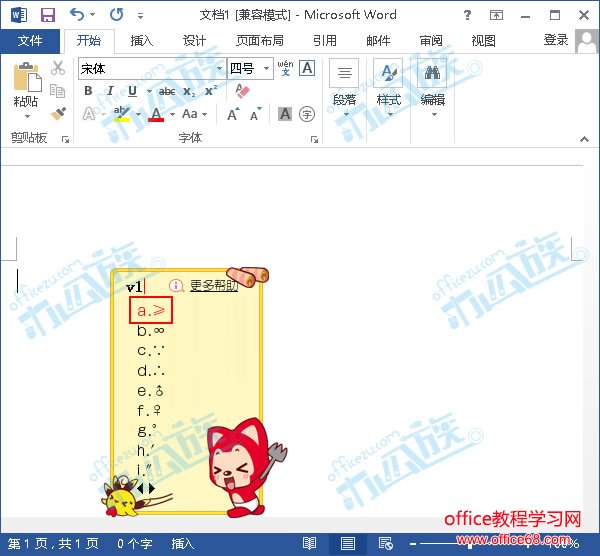The width and height of the screenshot is (600, 556).
Task: Select candidate b.∞ in IME list
Action: pyautogui.click(x=151, y=331)
